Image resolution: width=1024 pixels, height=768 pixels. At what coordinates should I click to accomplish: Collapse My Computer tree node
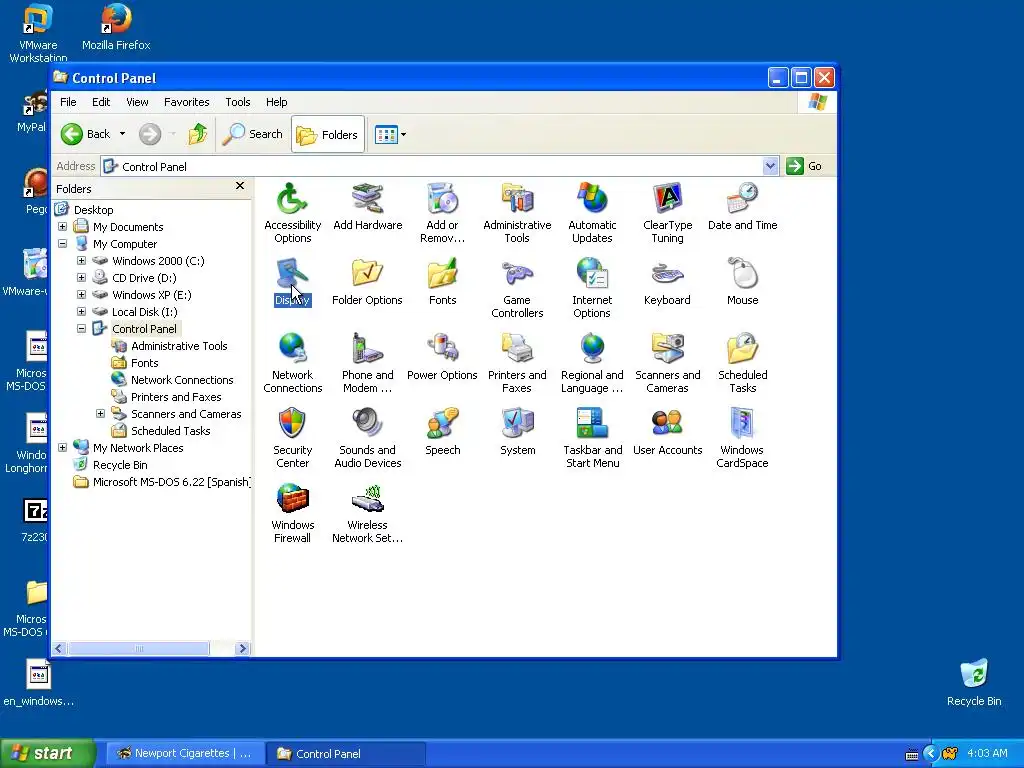click(63, 244)
